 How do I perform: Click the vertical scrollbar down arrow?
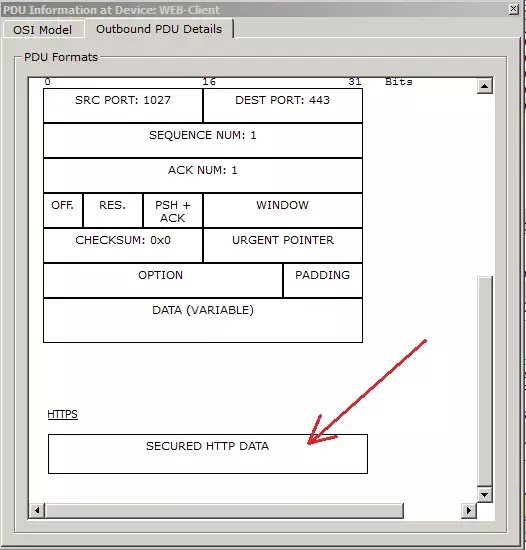click(x=485, y=495)
